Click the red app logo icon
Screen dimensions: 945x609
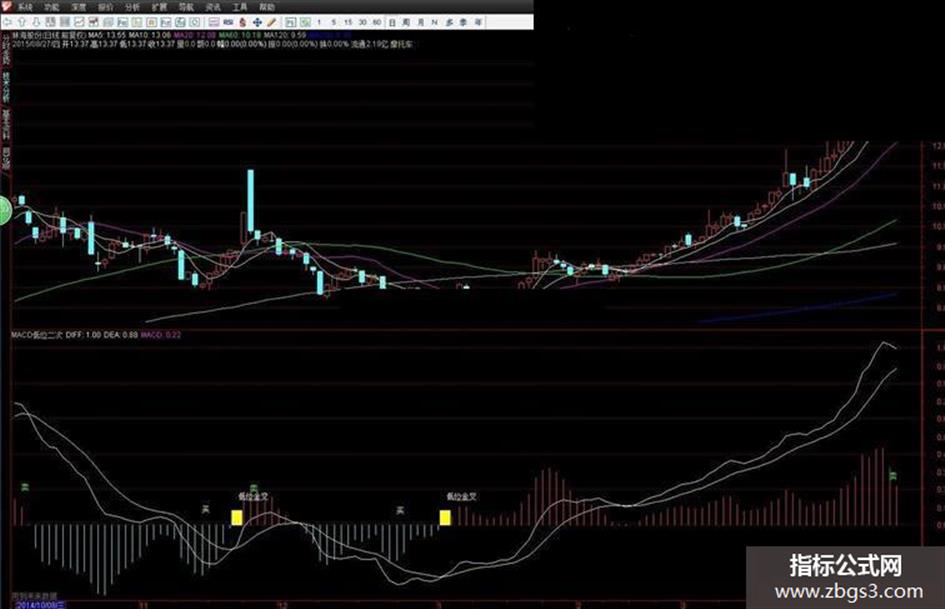coord(6,6)
